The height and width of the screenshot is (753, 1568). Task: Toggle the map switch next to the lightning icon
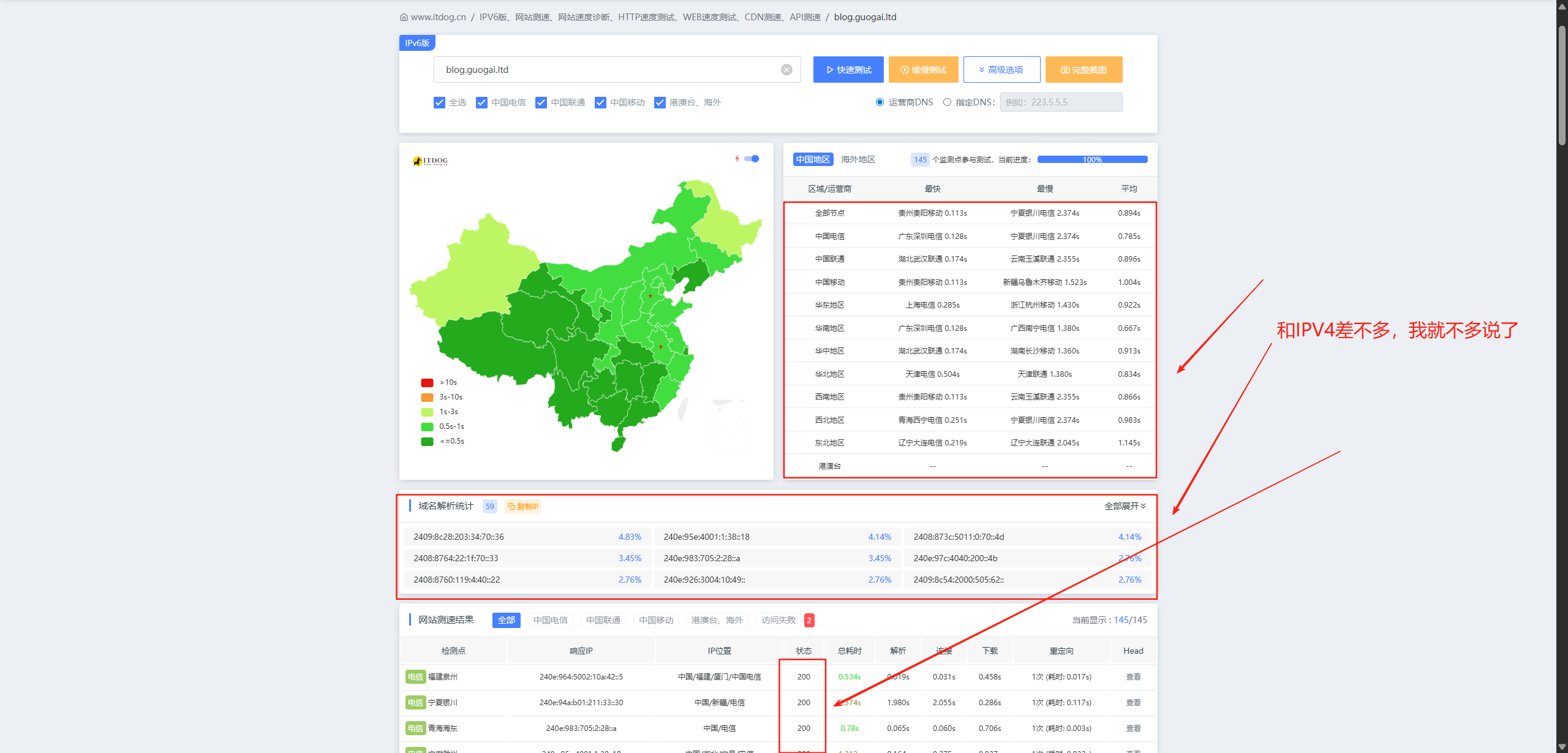(752, 159)
